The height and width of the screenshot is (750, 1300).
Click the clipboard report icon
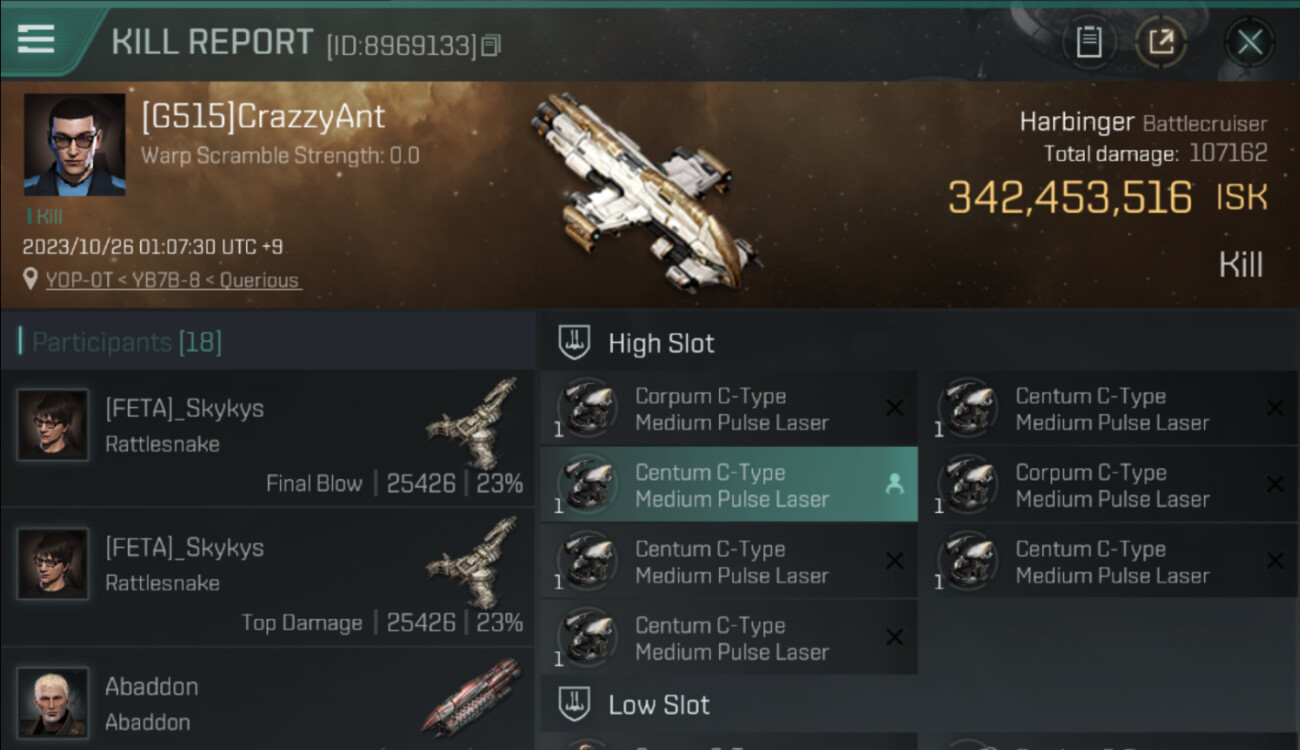1088,42
